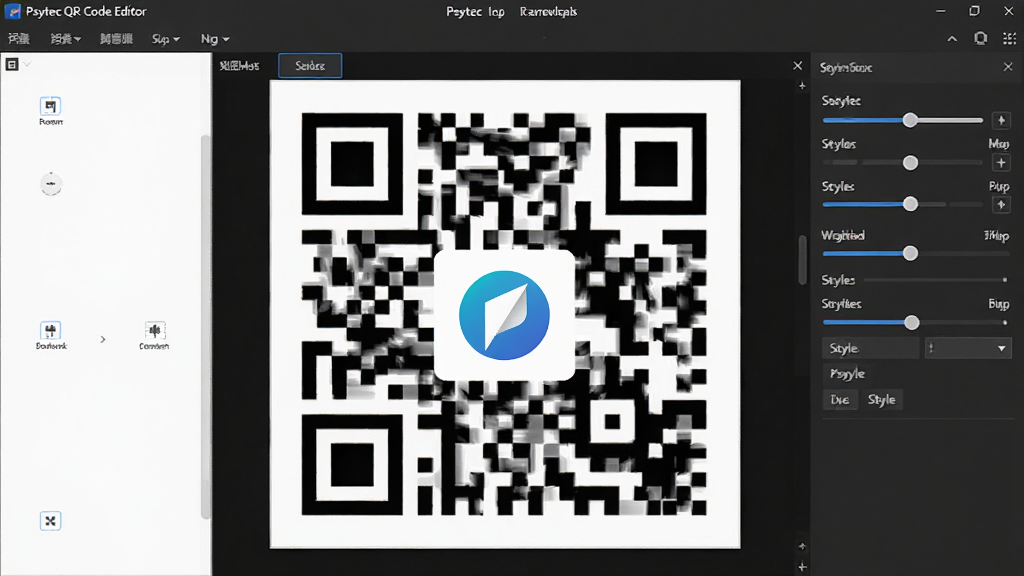Screen dimensions: 1024x576
Task: Click the third menu bar item before Sup
Action: 116,39
